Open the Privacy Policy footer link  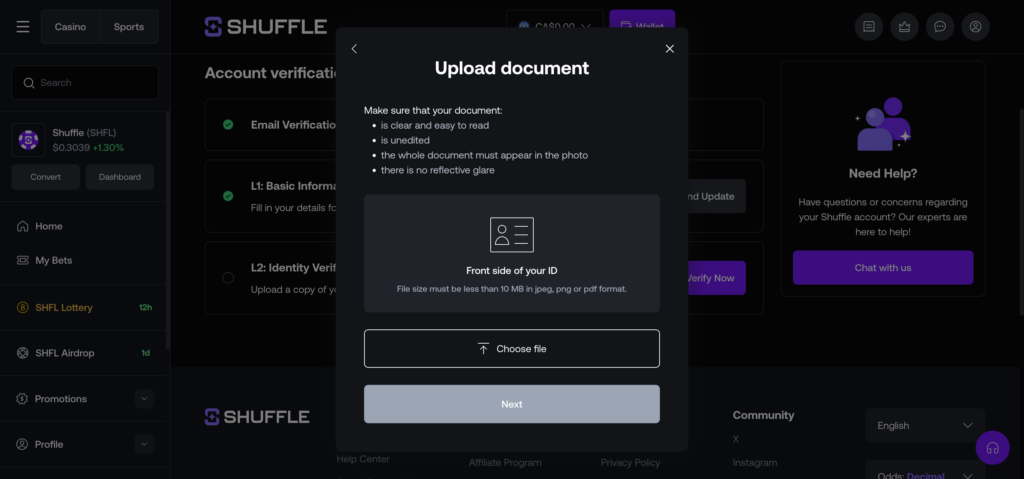tap(630, 463)
